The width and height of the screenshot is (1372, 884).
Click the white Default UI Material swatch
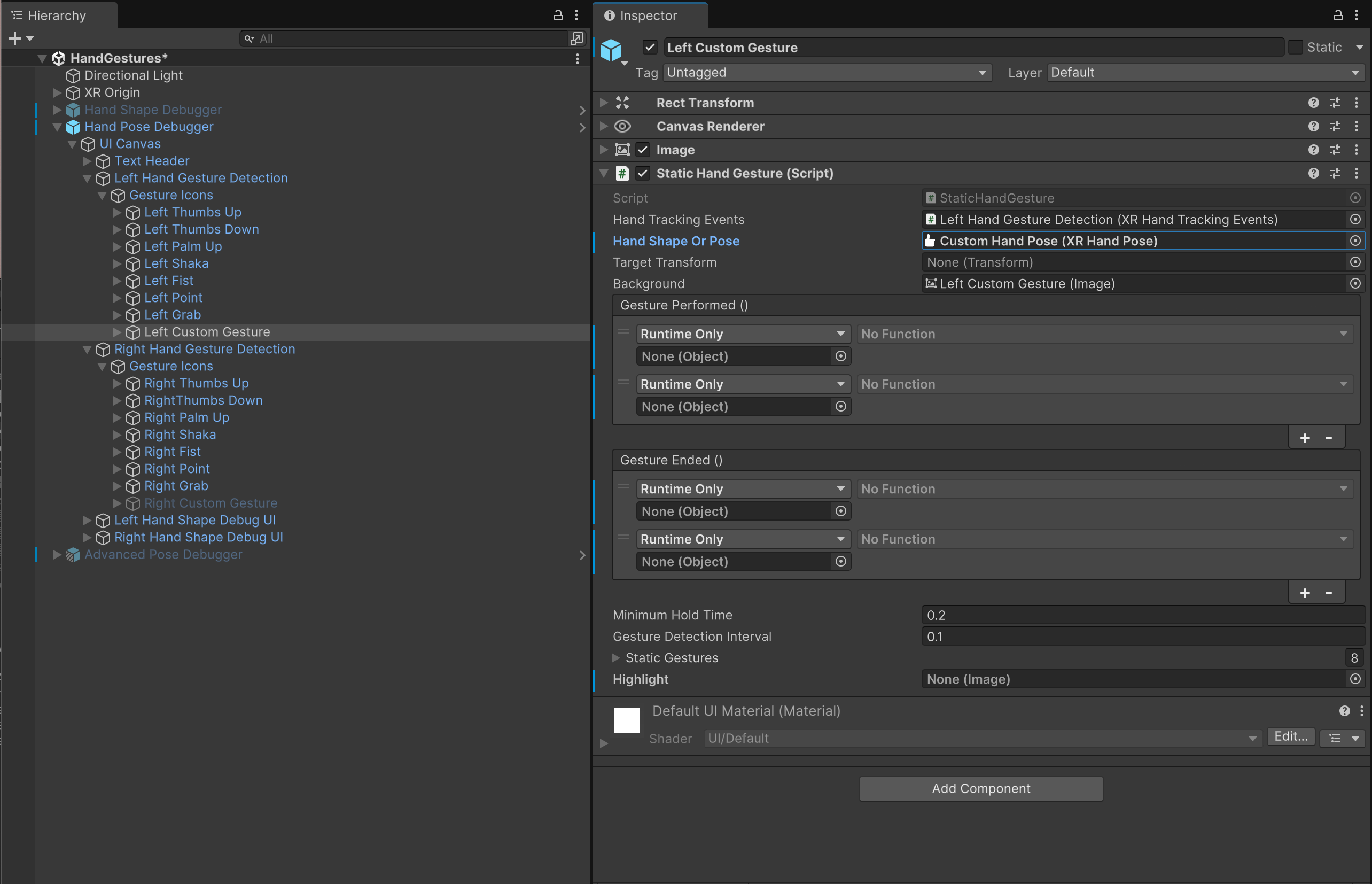pos(626,720)
